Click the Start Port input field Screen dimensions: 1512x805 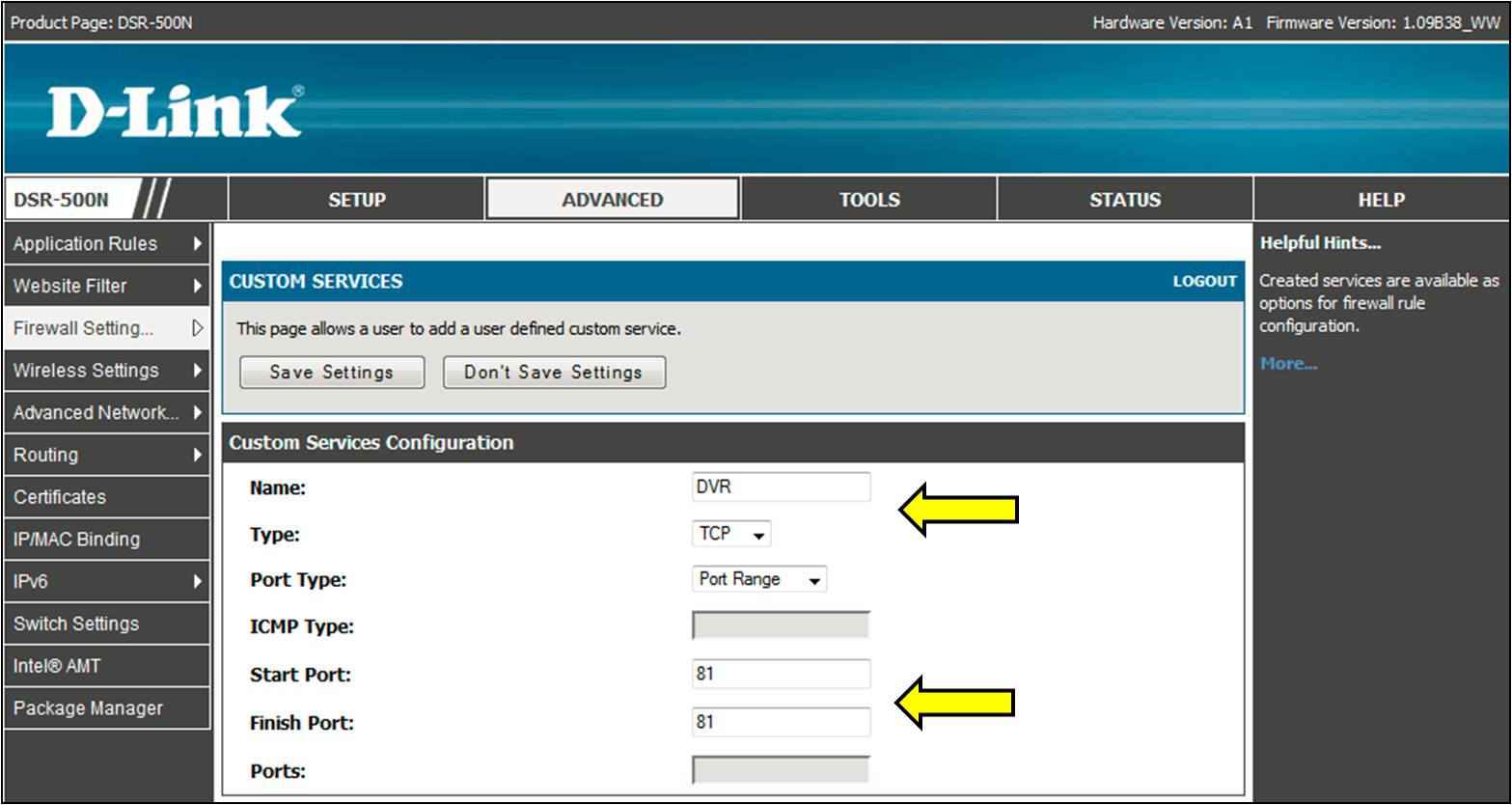[x=781, y=674]
